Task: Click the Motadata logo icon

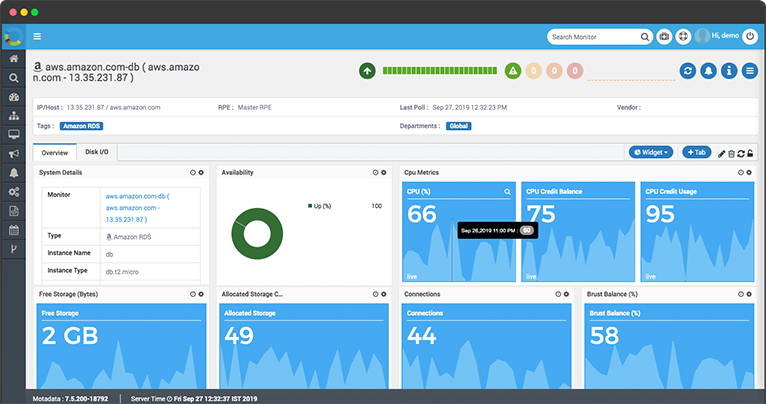Action: tap(13, 37)
